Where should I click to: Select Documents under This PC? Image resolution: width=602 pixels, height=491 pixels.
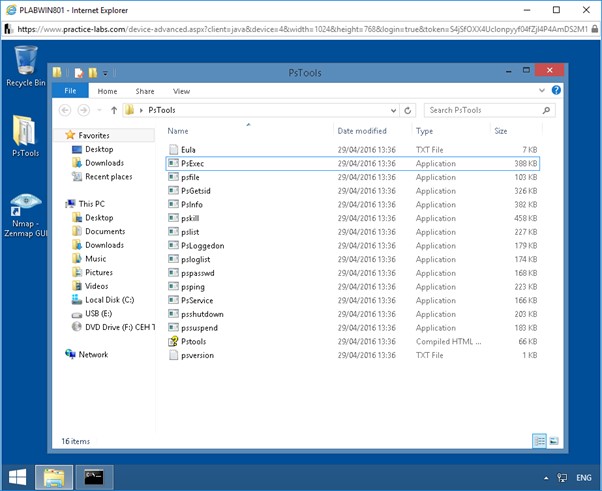tap(105, 231)
